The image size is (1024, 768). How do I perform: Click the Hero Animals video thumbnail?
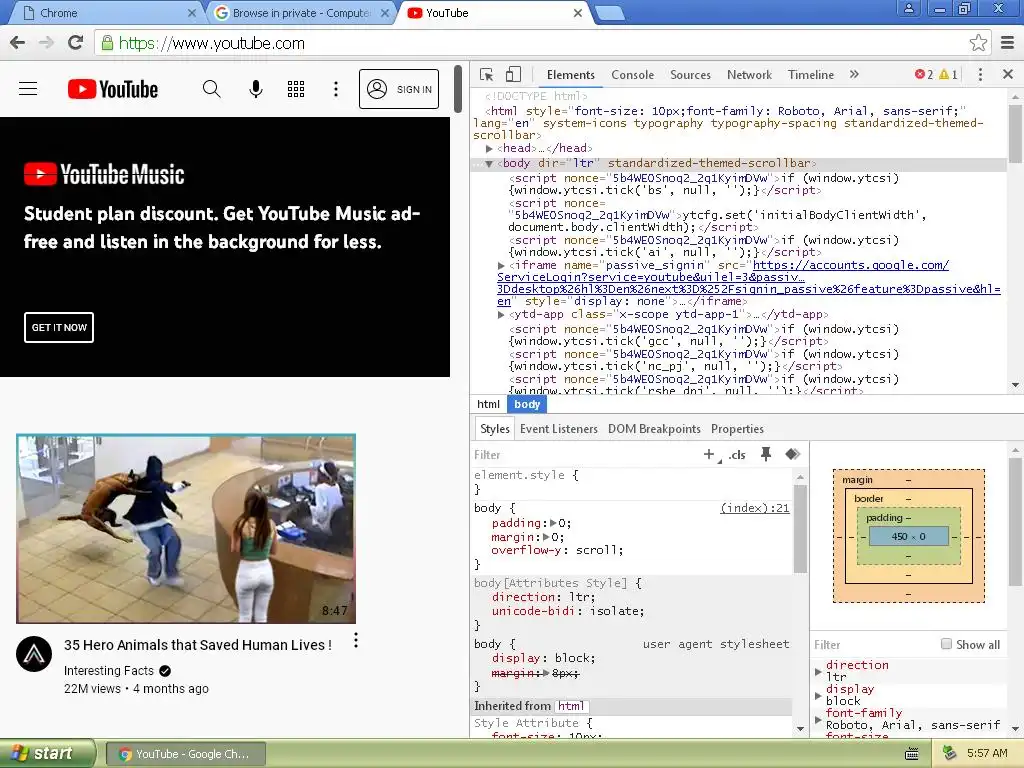186,528
